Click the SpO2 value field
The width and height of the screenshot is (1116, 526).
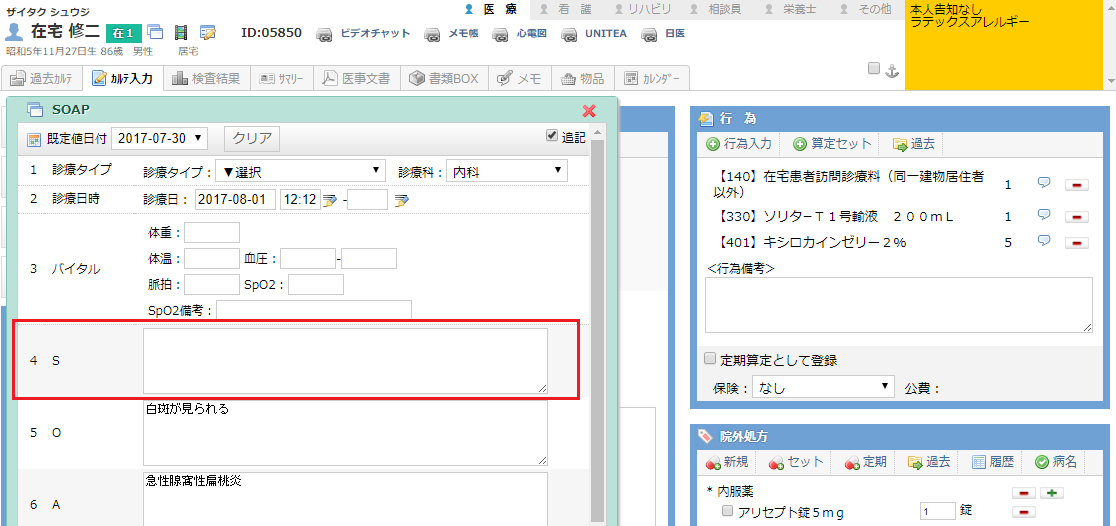pos(316,285)
